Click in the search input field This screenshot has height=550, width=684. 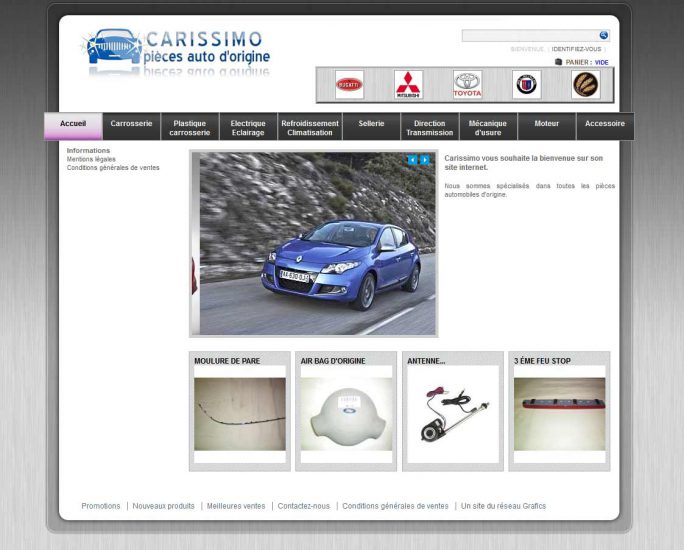(x=529, y=35)
